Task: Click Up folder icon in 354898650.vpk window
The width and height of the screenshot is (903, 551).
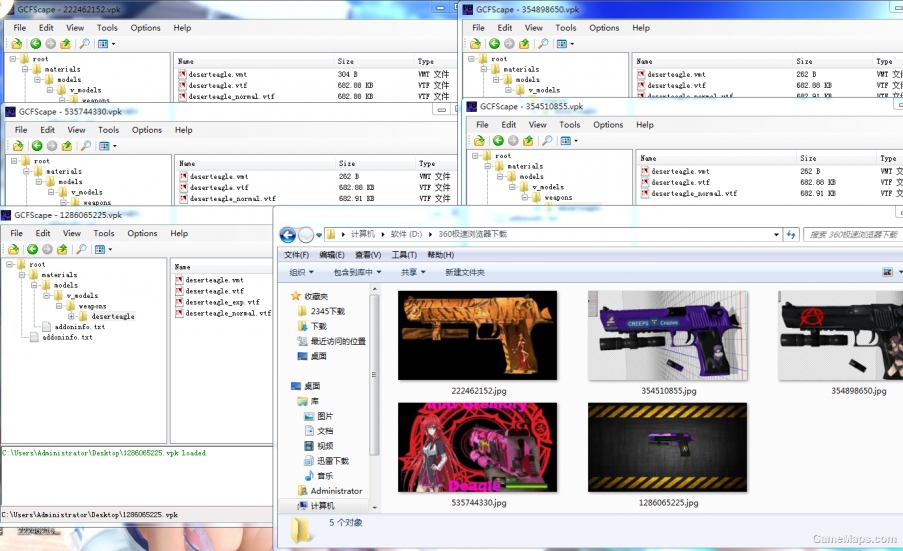Action: (524, 44)
